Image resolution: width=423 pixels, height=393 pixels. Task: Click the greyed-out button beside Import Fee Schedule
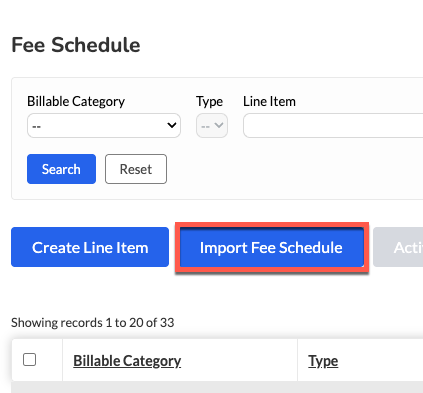coord(398,247)
